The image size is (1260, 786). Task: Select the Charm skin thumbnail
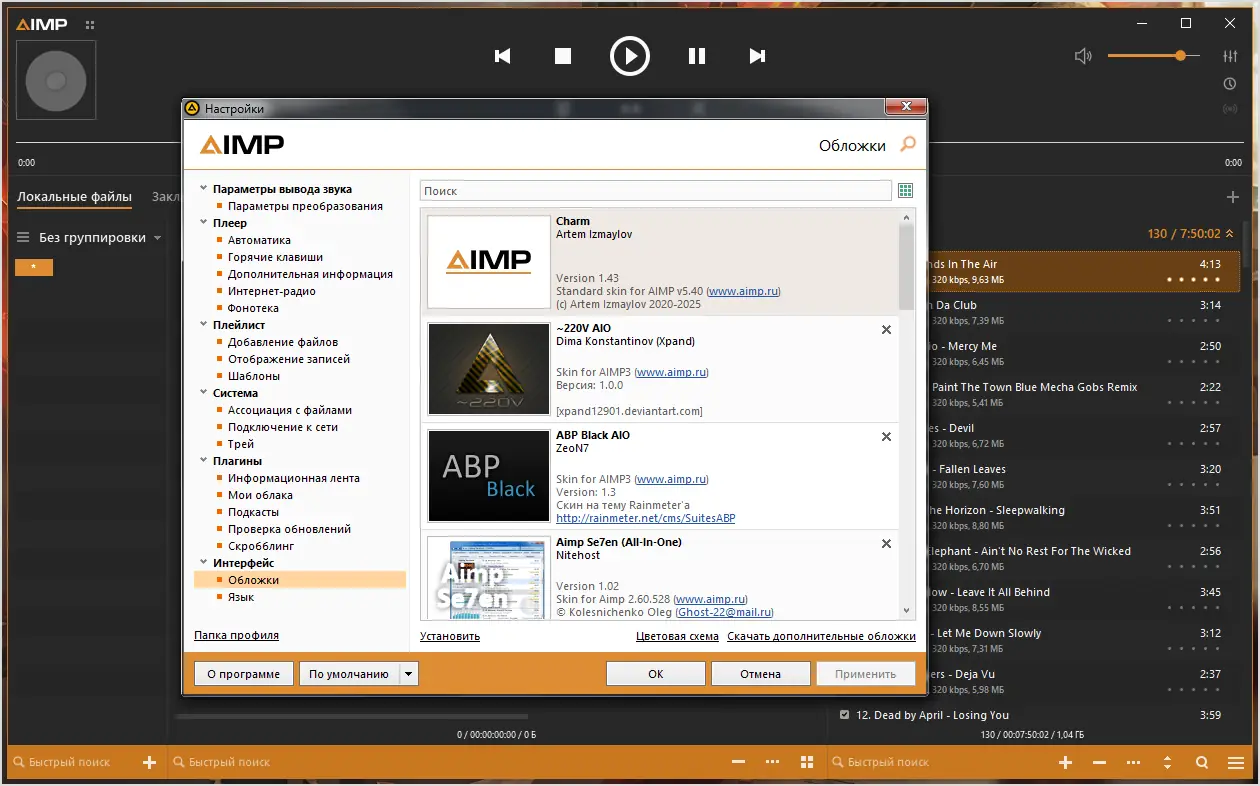[x=489, y=262]
